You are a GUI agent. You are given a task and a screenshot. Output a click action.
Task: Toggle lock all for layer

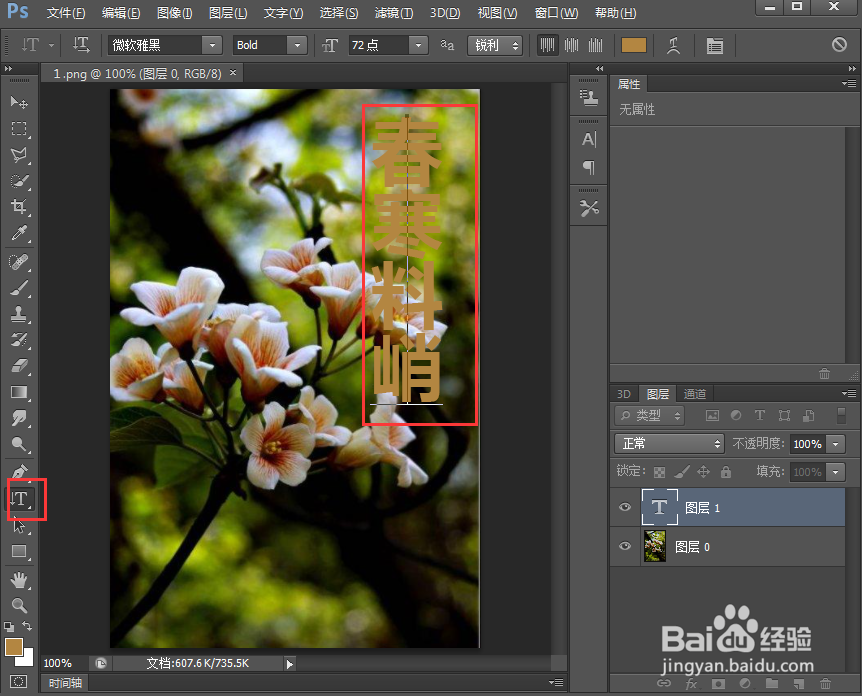pos(726,472)
